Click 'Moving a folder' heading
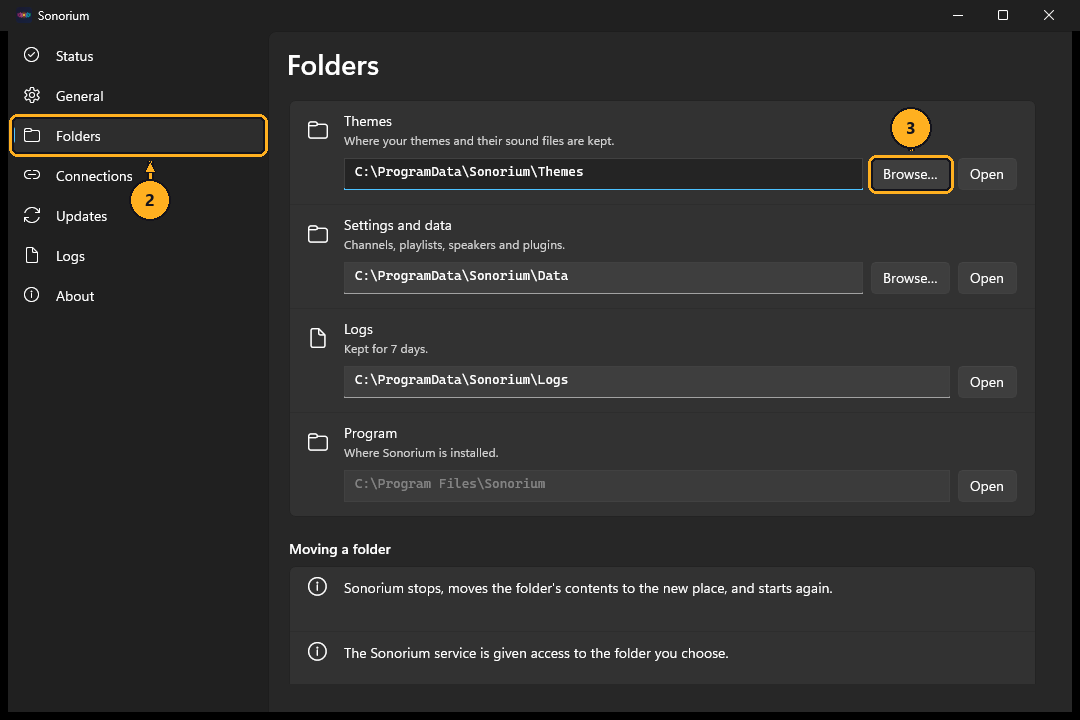Viewport: 1080px width, 720px height. tap(340, 549)
